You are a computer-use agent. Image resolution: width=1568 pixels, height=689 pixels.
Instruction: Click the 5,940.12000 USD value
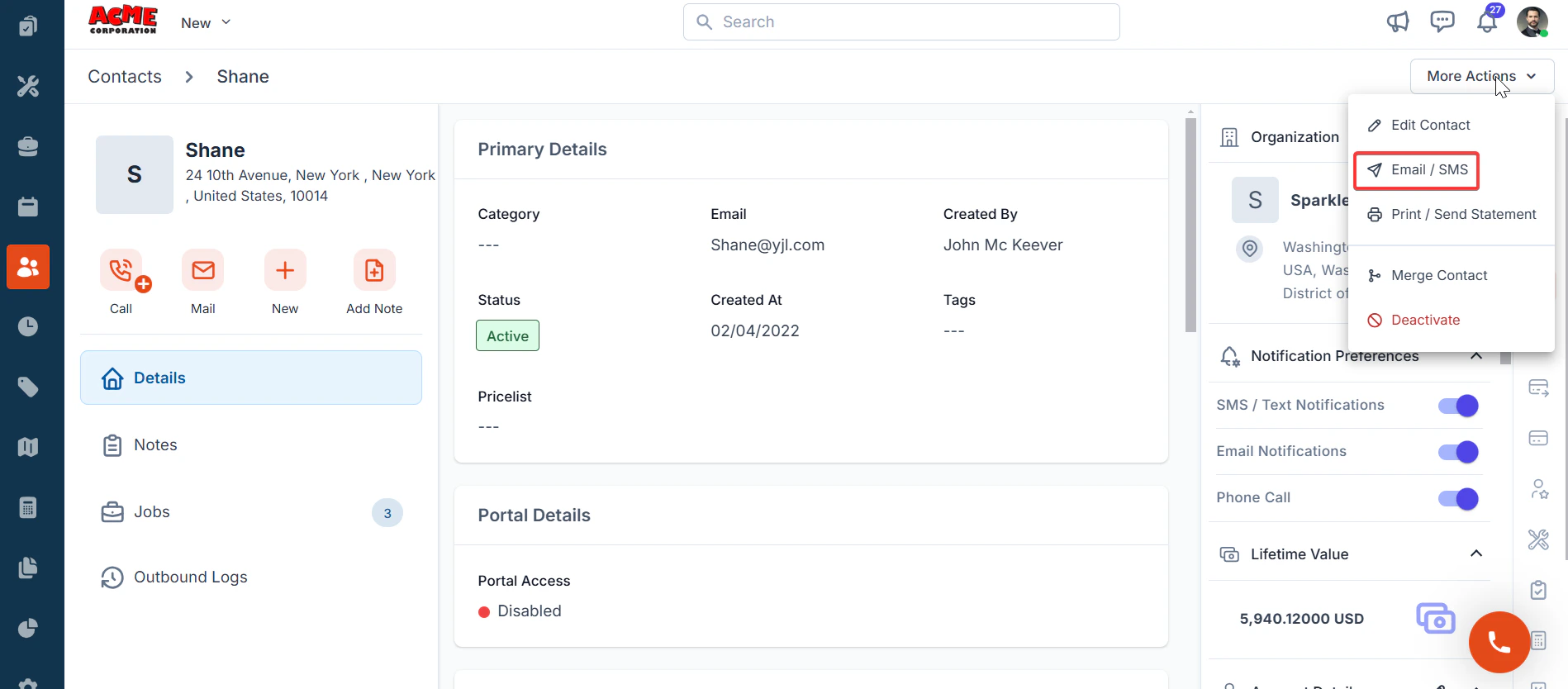coord(1301,619)
